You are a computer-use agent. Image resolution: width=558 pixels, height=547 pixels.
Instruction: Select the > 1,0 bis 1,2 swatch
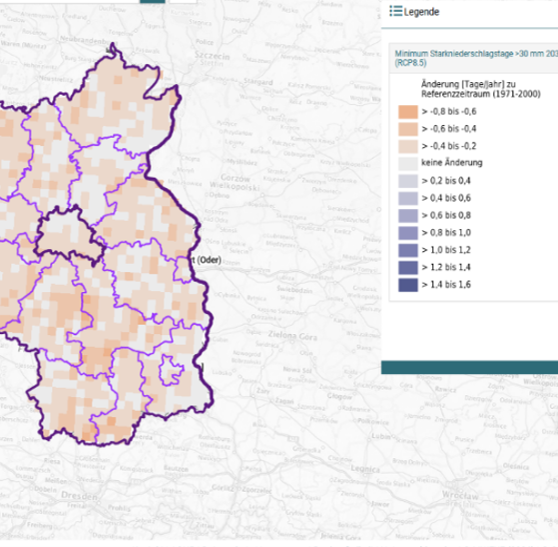408,250
